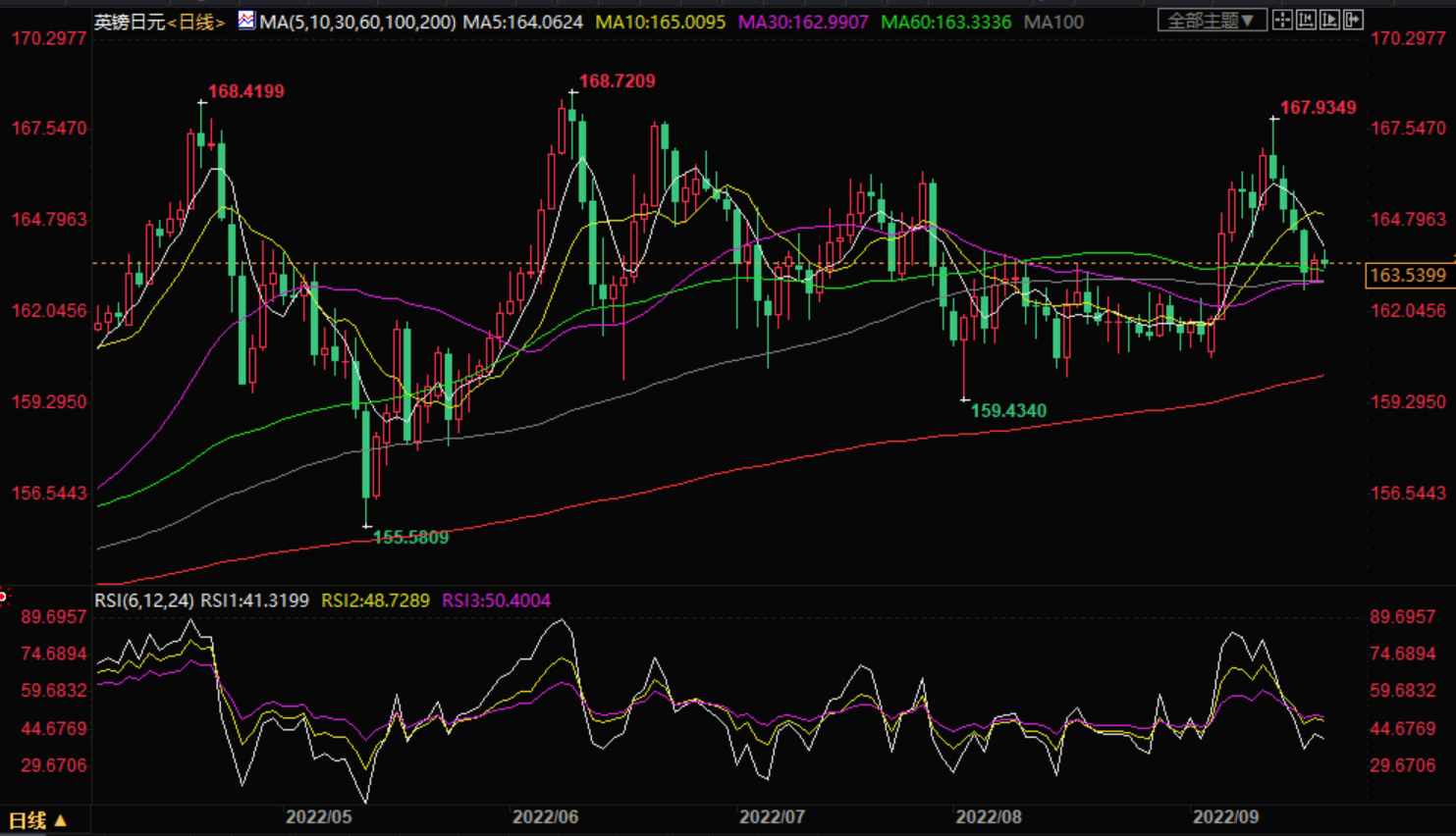Select the MA60:163.3336 legend label
Image resolution: width=1456 pixels, height=836 pixels.
(945, 22)
